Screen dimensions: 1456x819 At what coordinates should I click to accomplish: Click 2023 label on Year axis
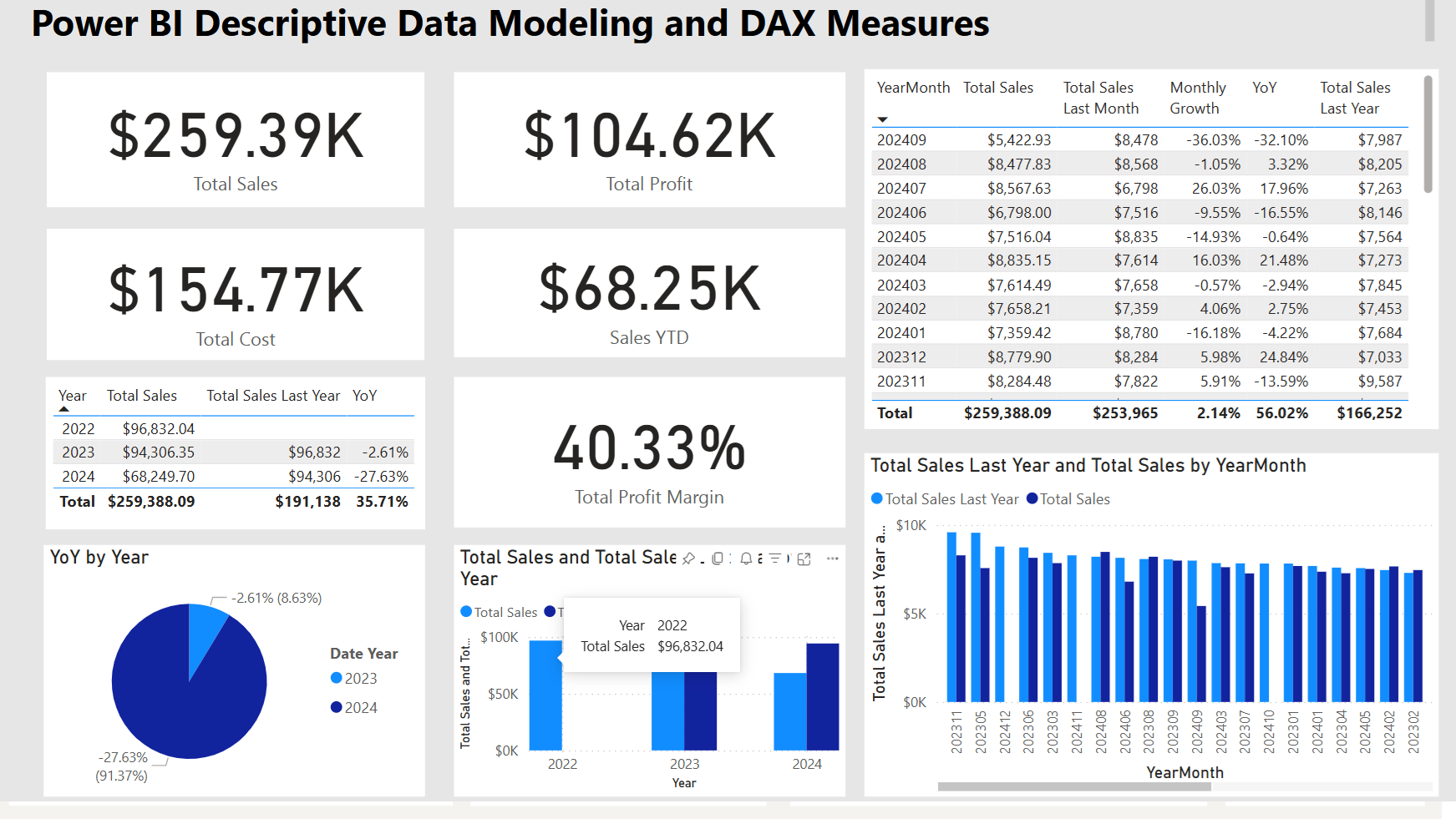click(684, 764)
